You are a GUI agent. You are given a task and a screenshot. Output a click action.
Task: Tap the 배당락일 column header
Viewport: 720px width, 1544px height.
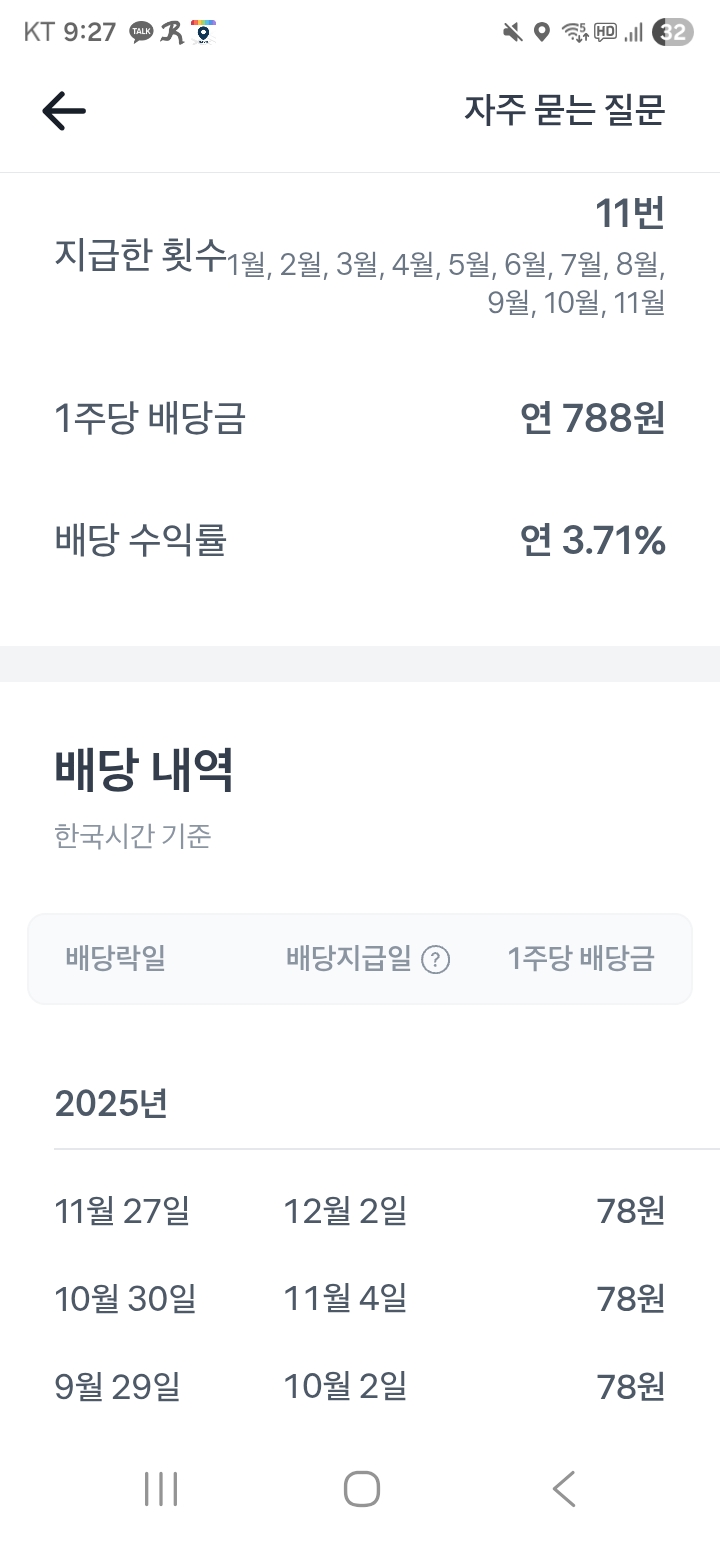(115, 959)
